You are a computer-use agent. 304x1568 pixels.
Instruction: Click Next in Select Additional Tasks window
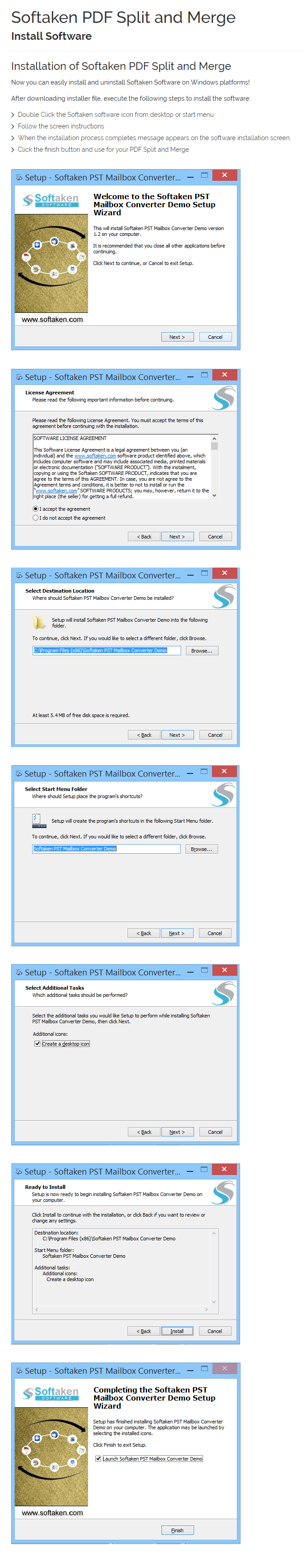pos(177,1132)
